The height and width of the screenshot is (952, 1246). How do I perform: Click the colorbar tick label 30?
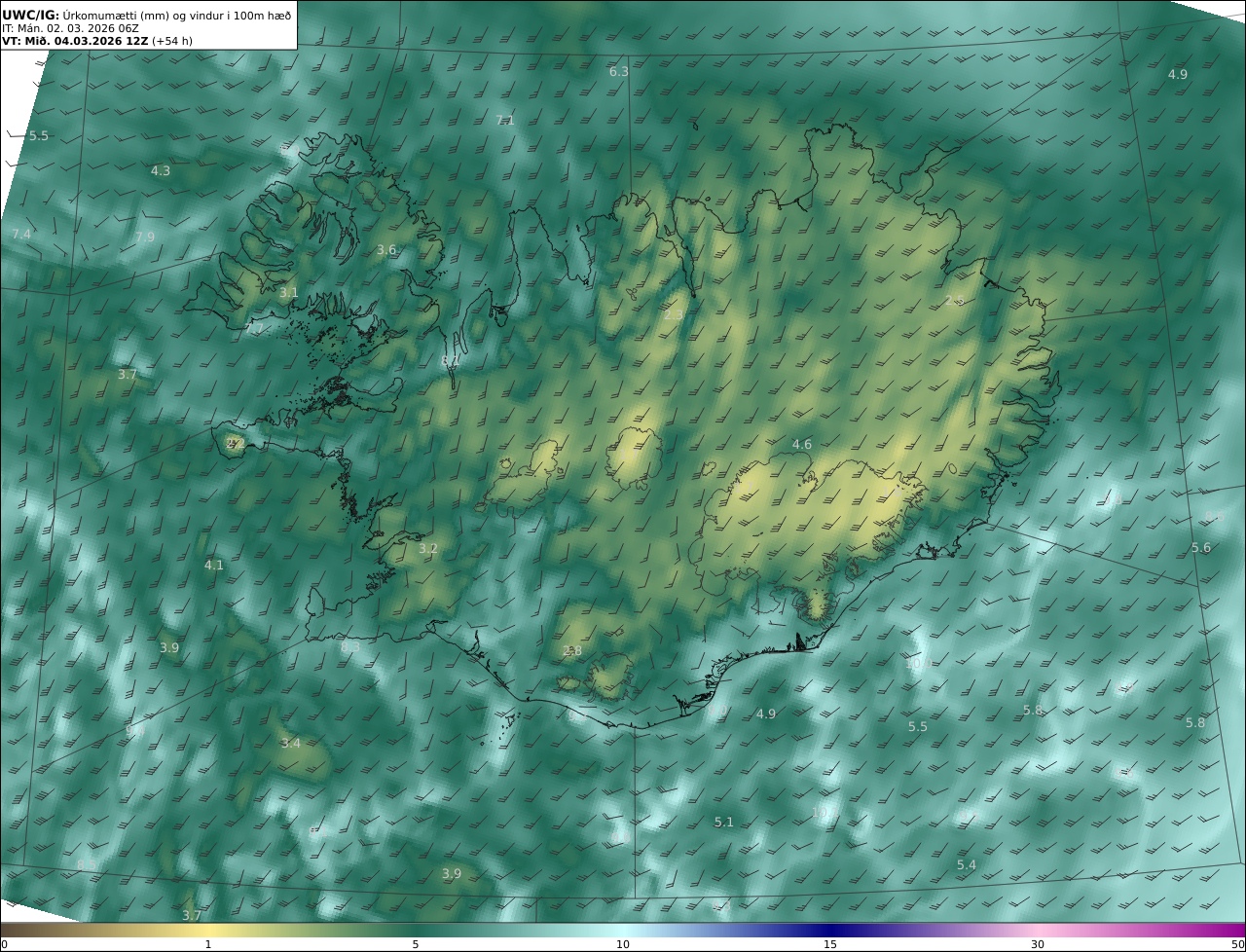pos(1038,944)
